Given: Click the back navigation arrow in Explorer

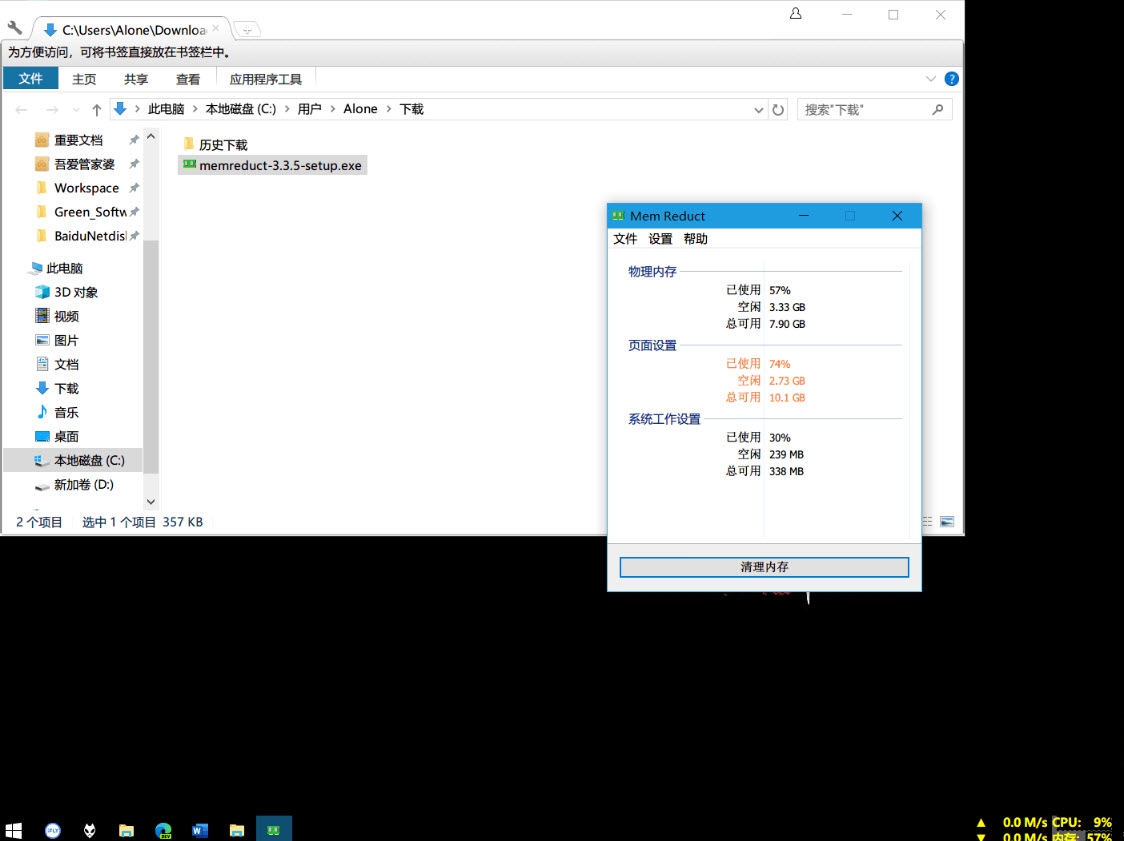Looking at the screenshot, I should pos(21,109).
